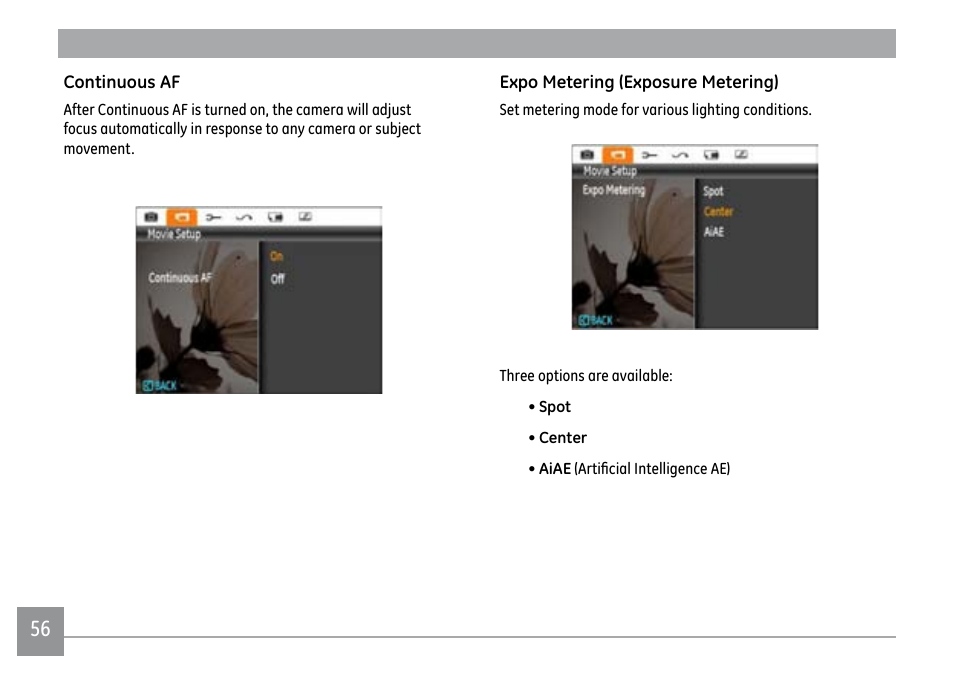The image size is (954, 694).
Task: Open the wrench settings icon in the Continuous AF screen
Action: [x=213, y=217]
